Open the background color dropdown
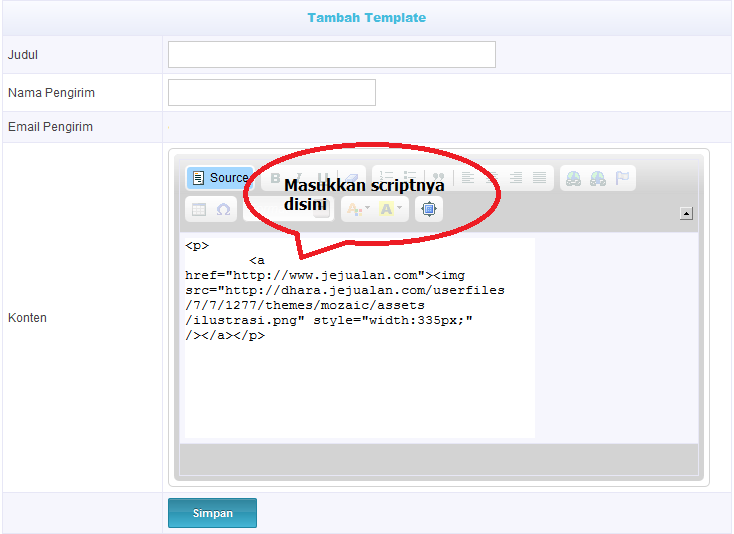 click(391, 210)
